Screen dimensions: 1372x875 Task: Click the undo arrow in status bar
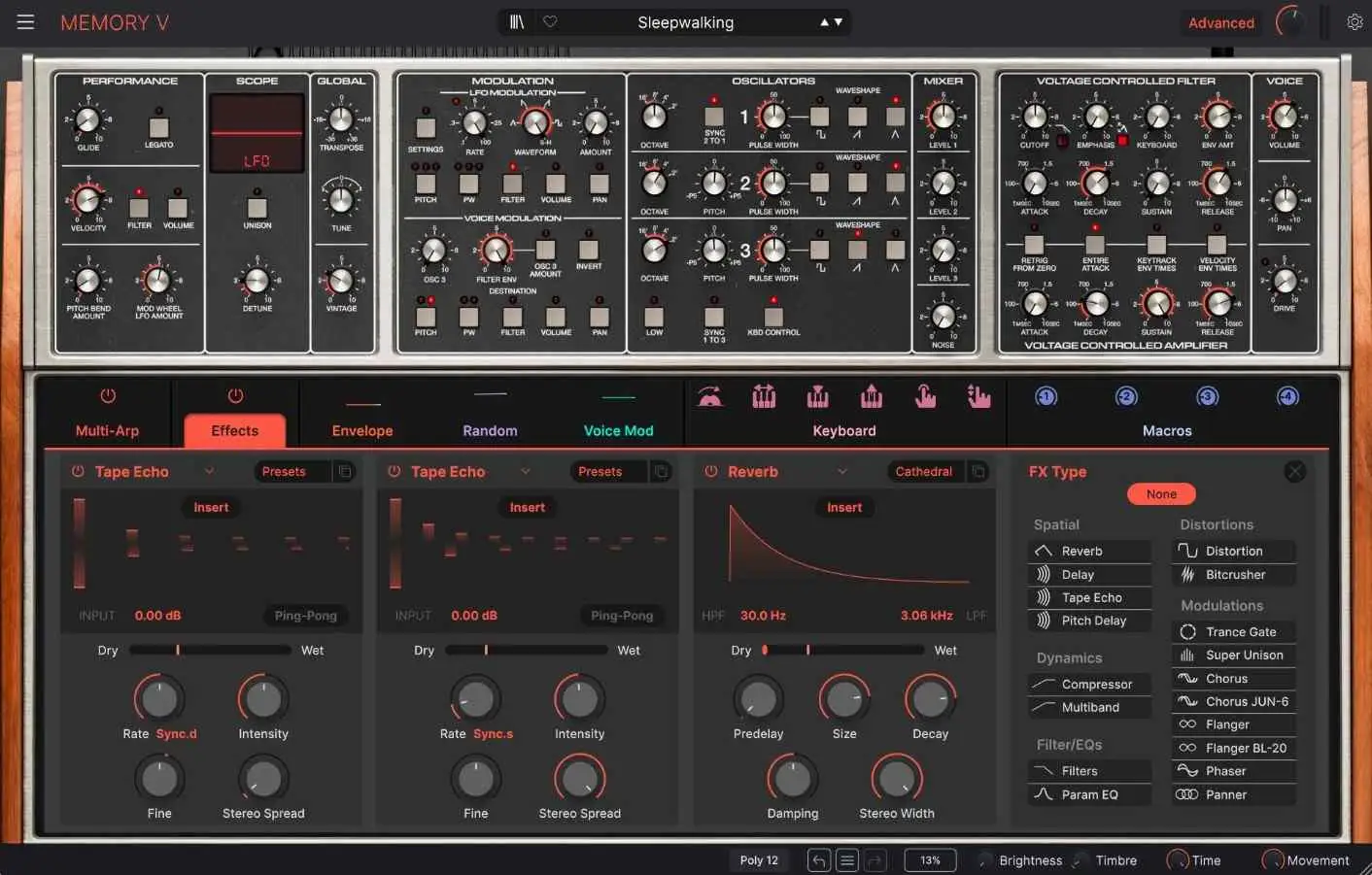point(819,860)
